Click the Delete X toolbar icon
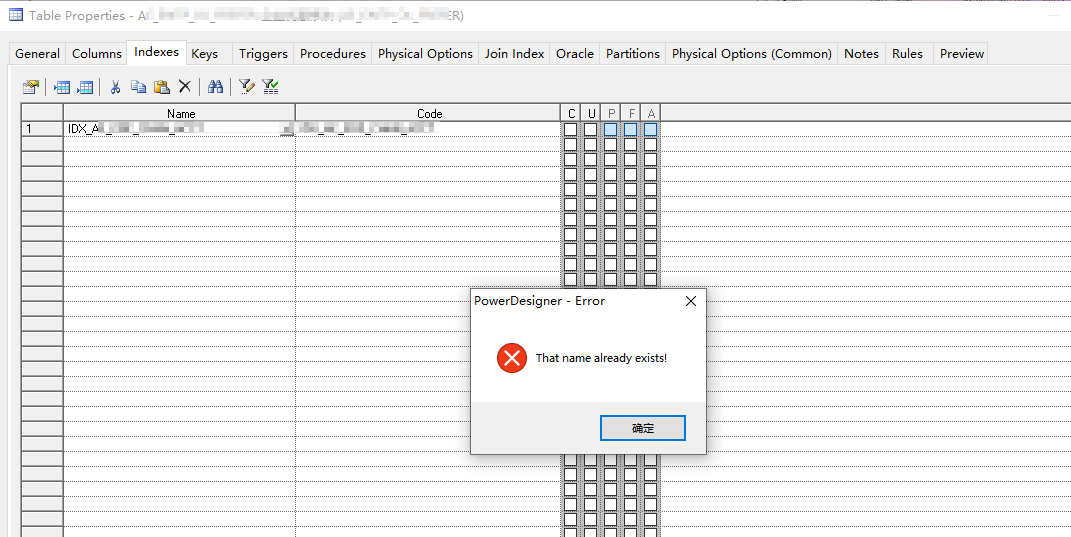The height and width of the screenshot is (537, 1071). coord(184,87)
